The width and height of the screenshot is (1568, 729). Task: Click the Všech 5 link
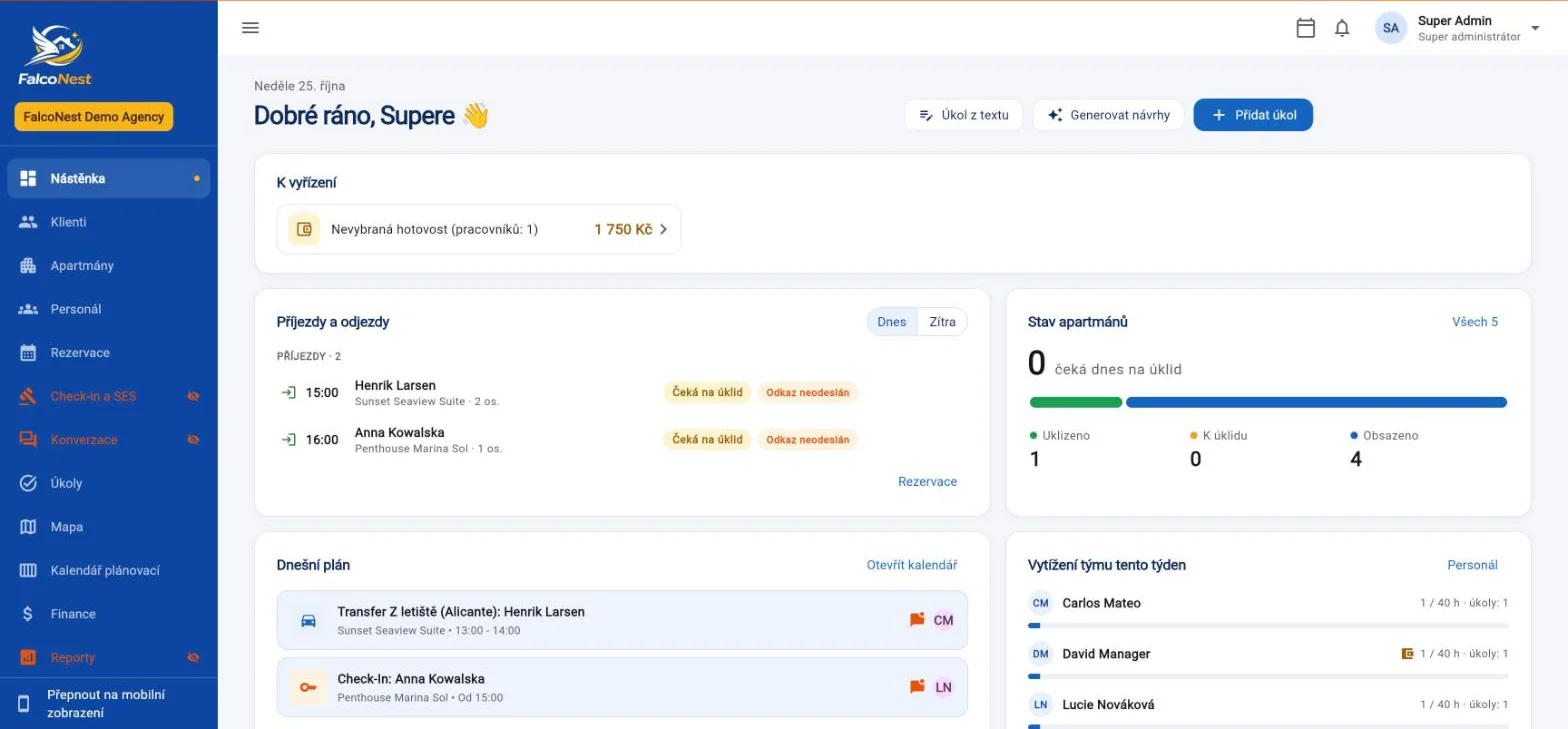pos(1475,322)
